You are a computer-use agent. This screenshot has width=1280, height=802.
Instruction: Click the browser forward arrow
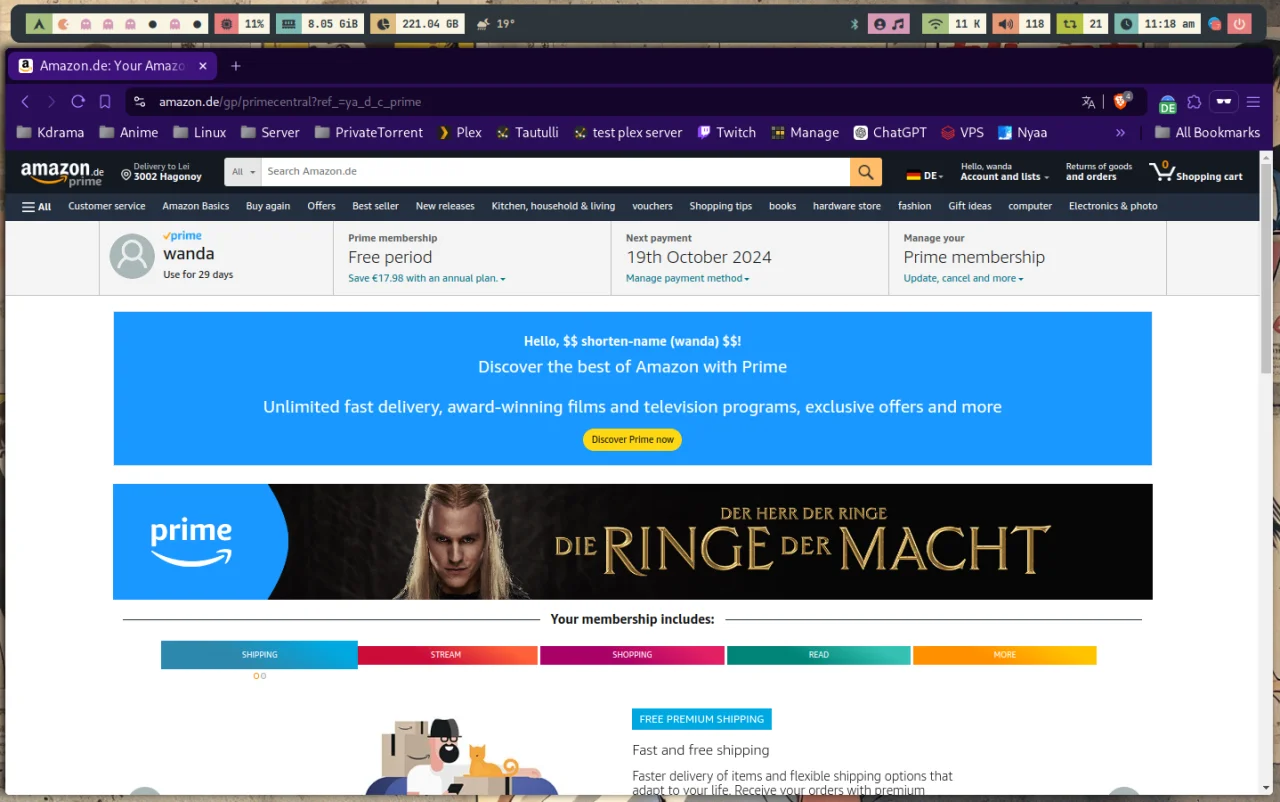[x=51, y=102]
